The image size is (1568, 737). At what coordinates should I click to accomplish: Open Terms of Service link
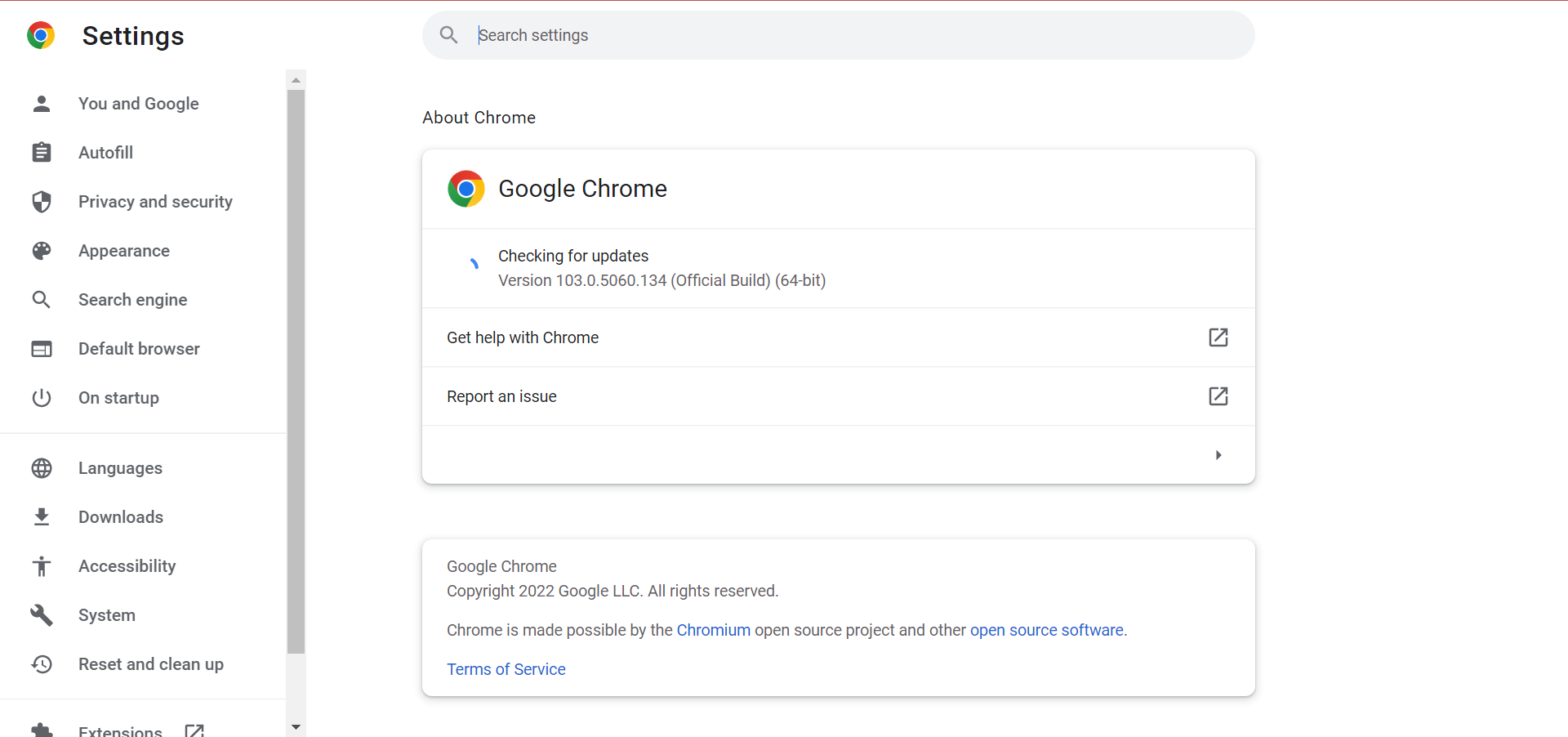click(x=506, y=669)
